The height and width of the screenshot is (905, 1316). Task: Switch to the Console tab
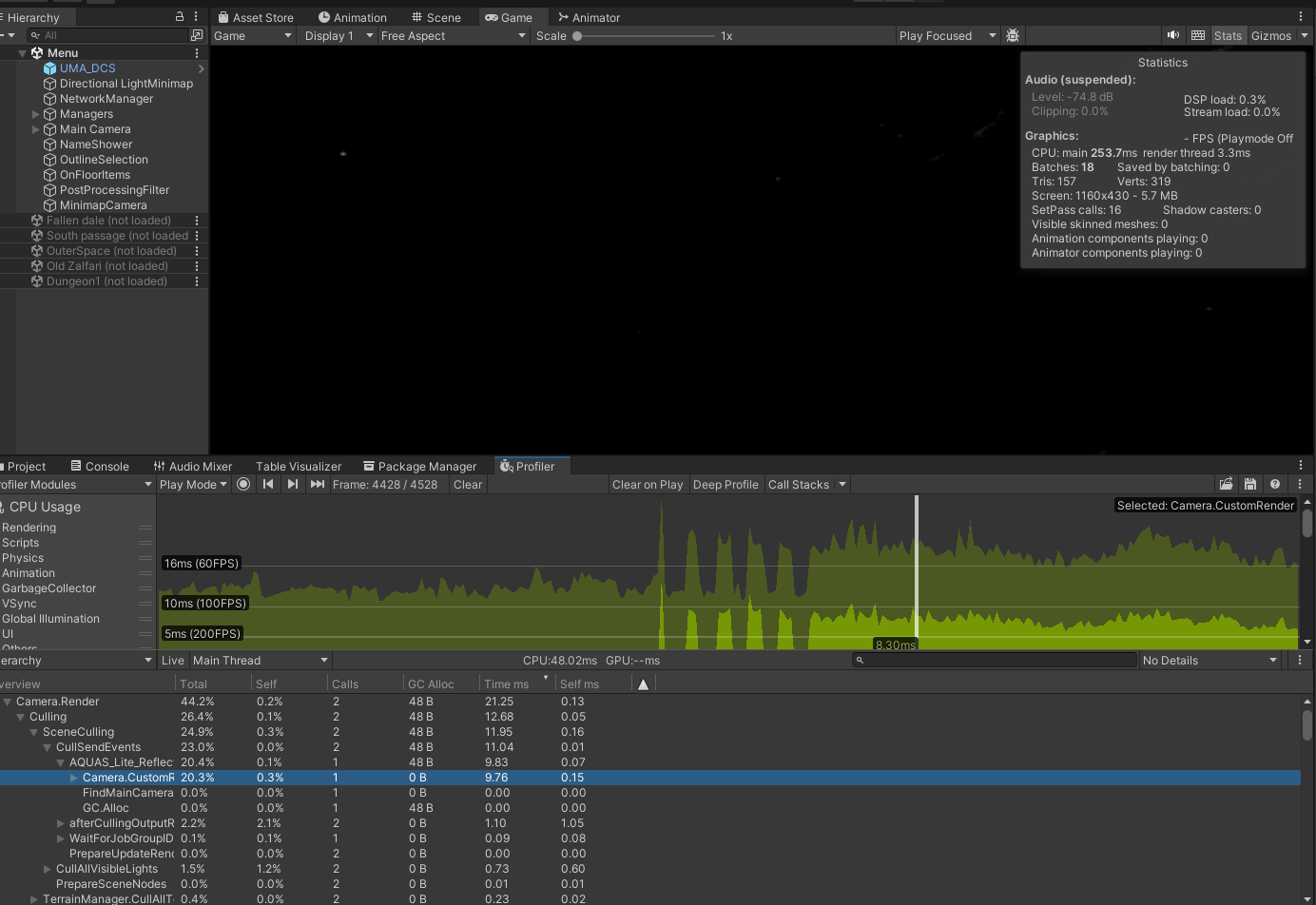pyautogui.click(x=100, y=466)
